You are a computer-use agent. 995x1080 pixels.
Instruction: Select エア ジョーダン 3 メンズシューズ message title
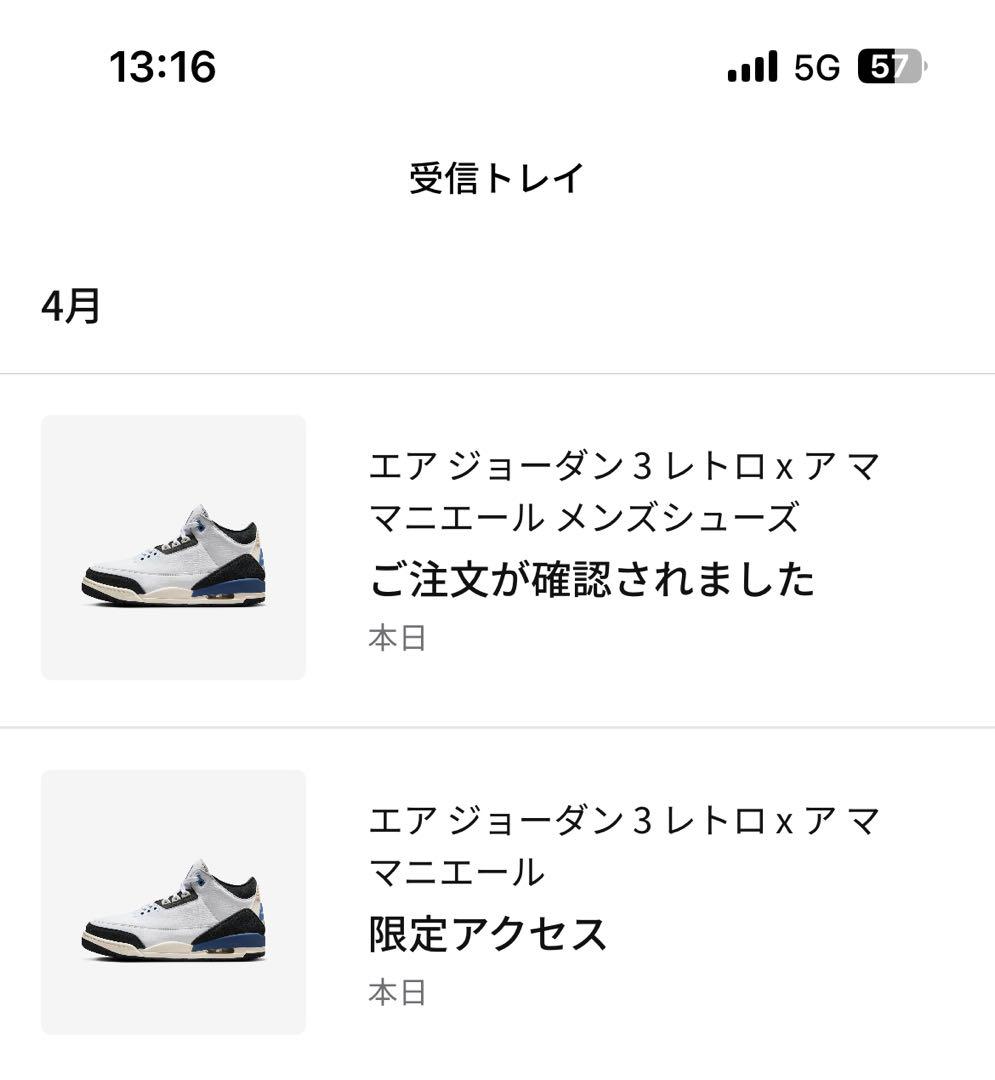(625, 492)
